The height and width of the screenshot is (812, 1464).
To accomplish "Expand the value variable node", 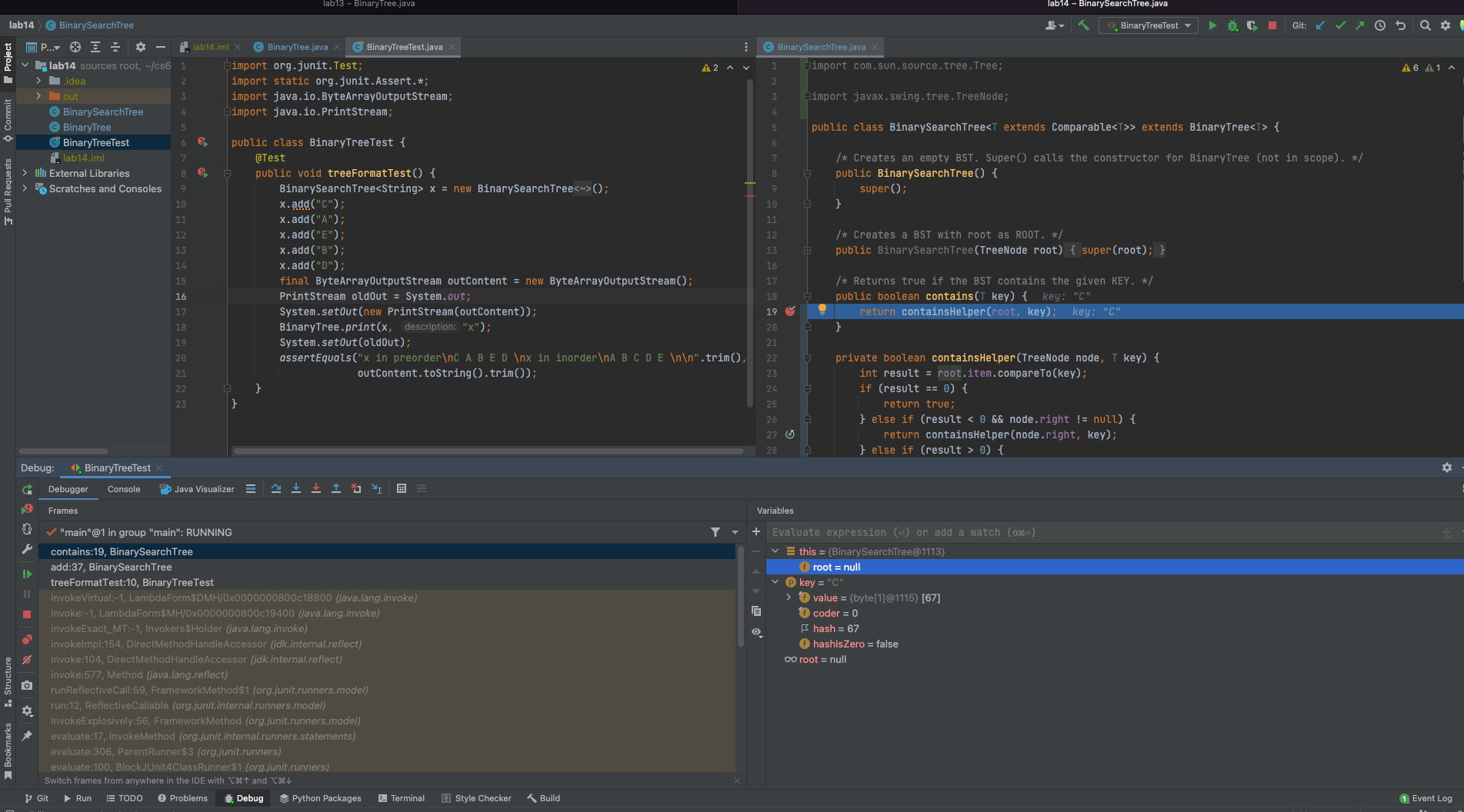I will click(789, 597).
